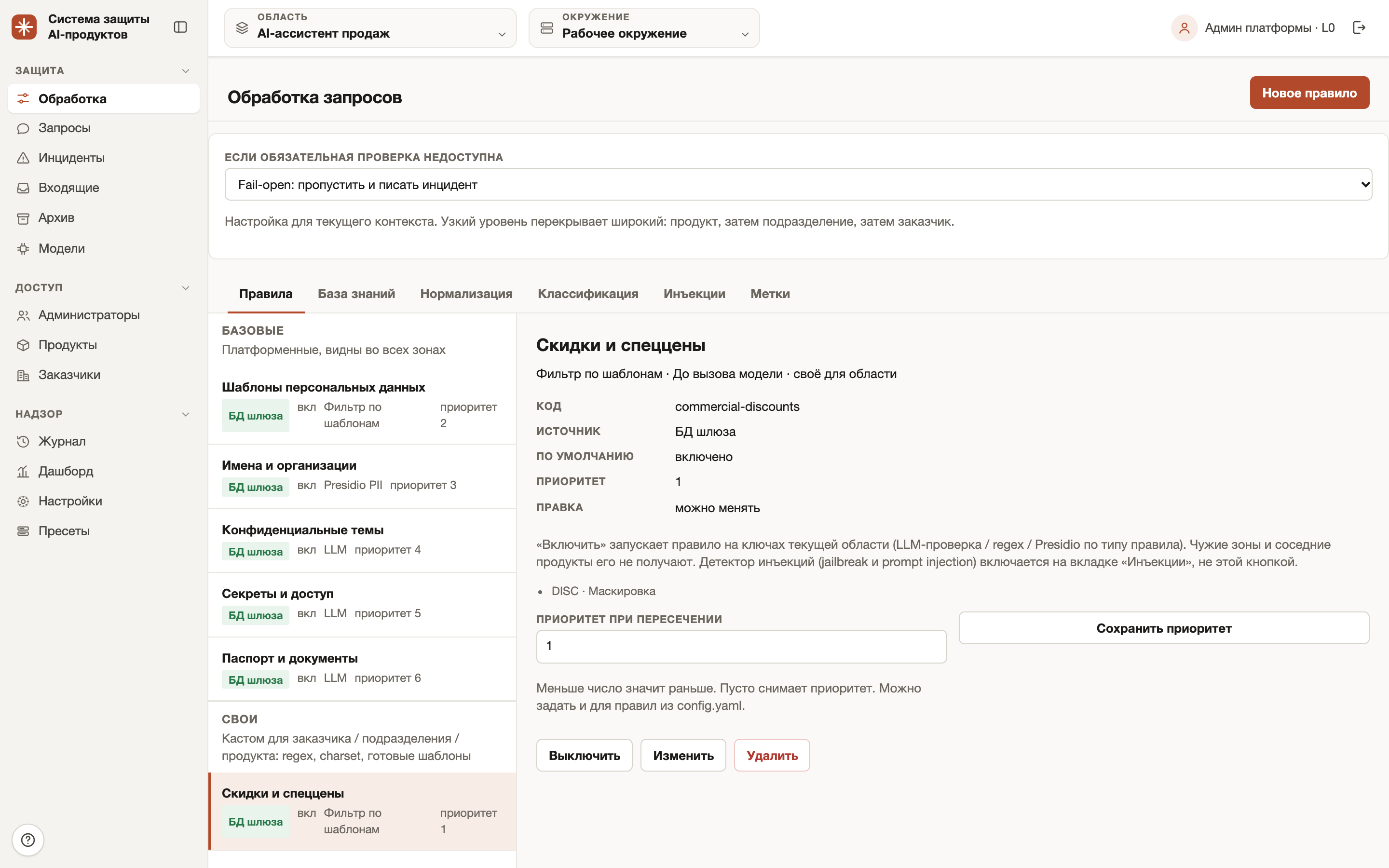Open Журнал history clock icon
This screenshot has height=868, width=1389.
tap(23, 441)
